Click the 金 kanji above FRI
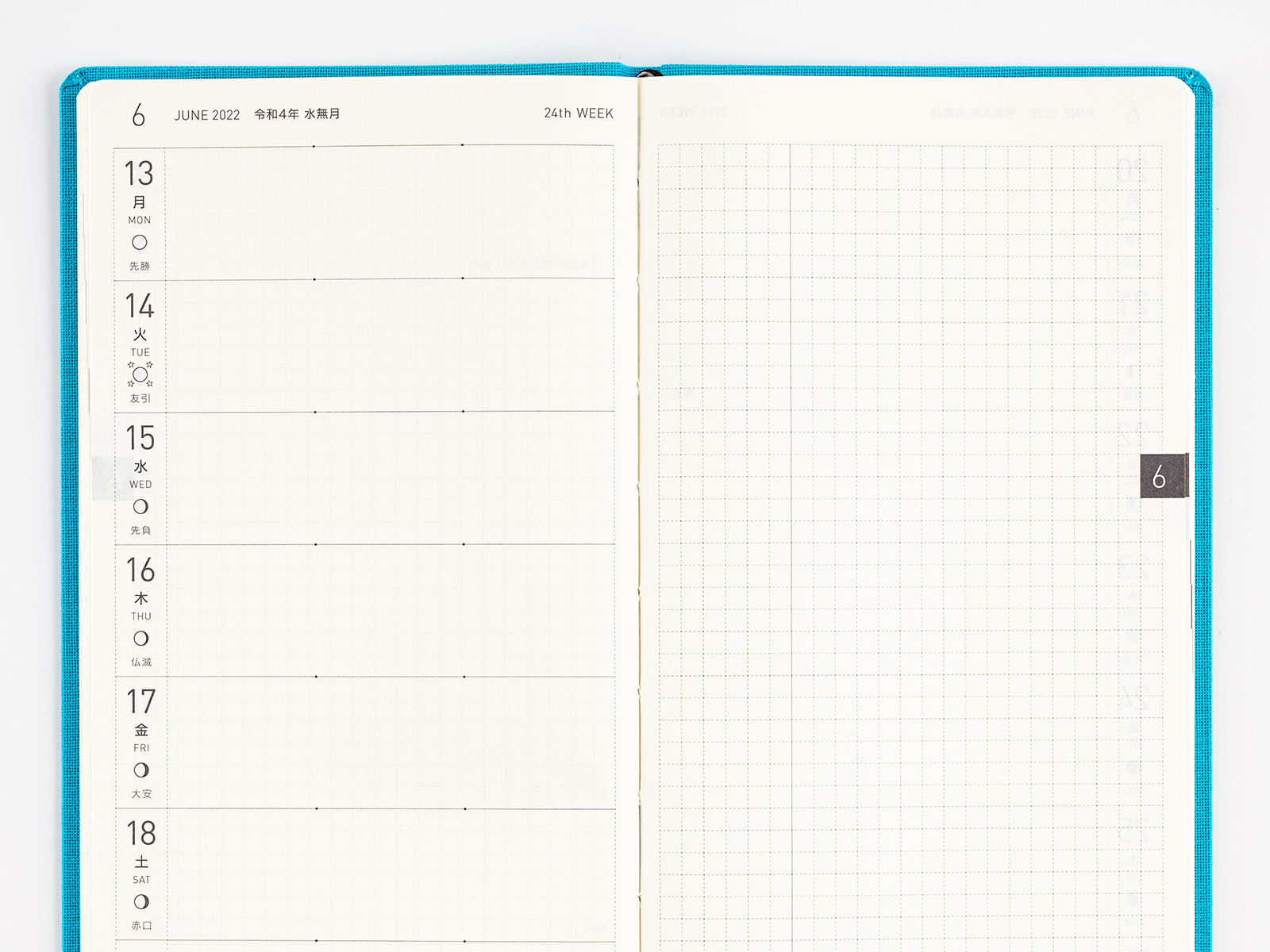The width and height of the screenshot is (1270, 952). (141, 730)
